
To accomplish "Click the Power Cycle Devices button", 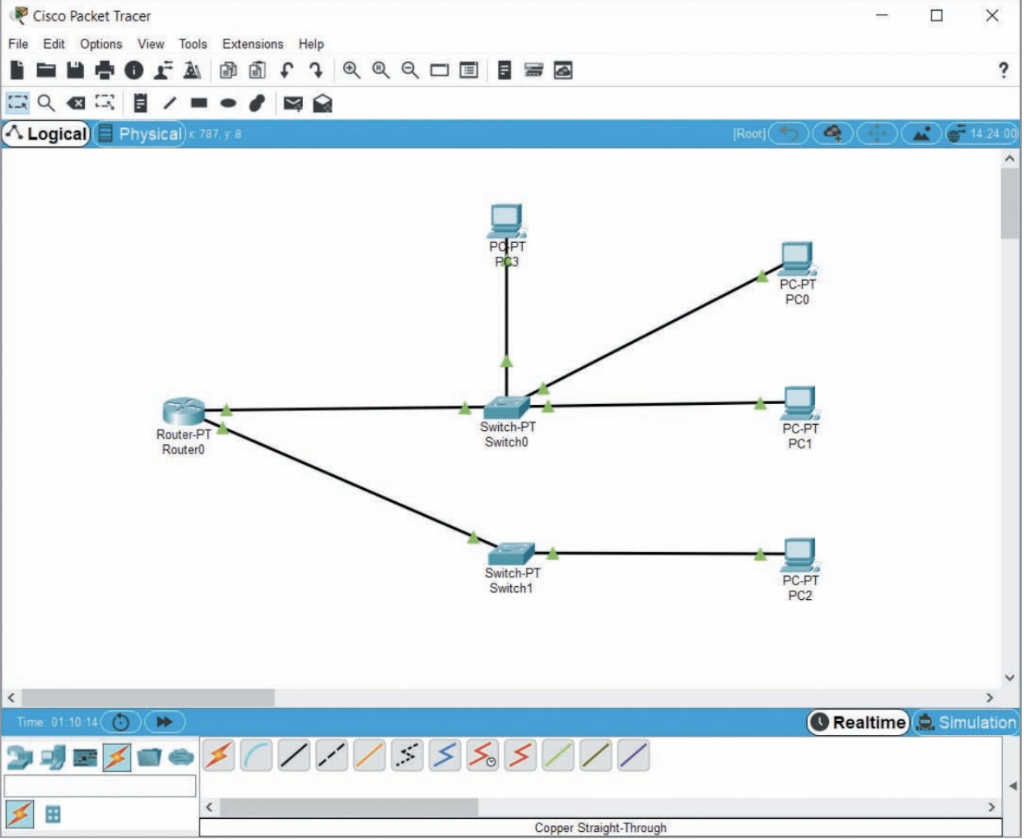I will coord(121,722).
